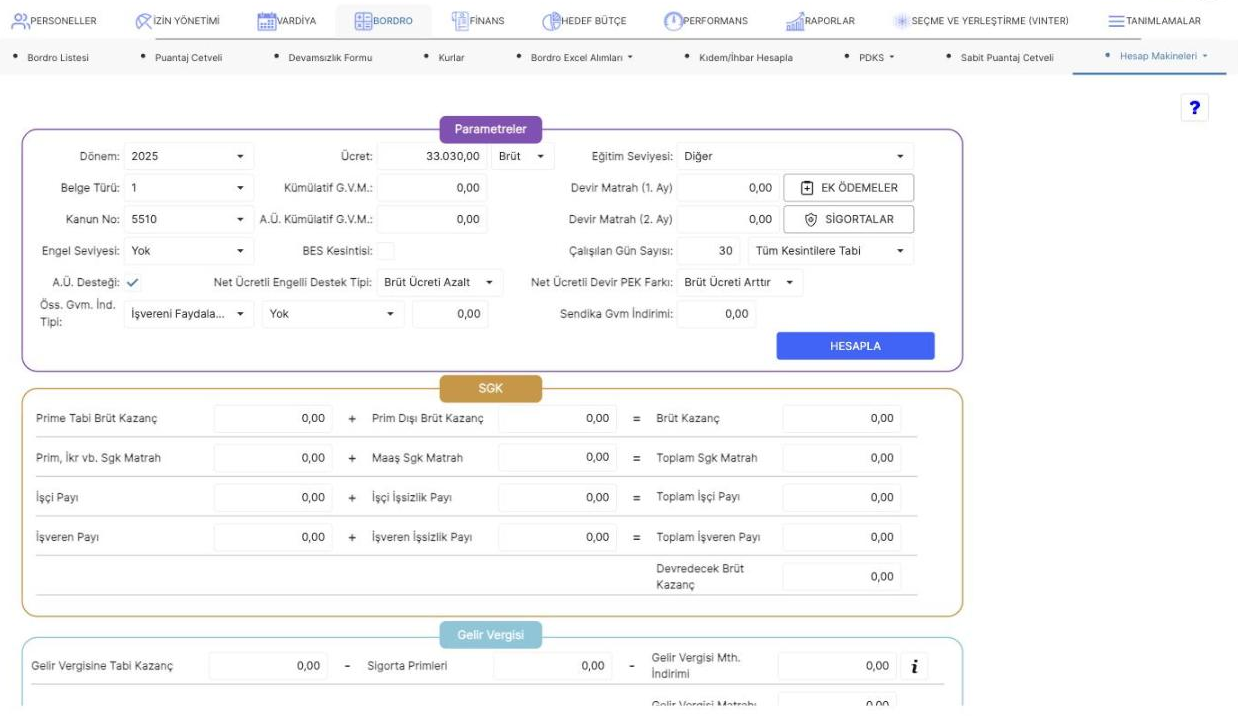Click the Ücret amount input field

coord(434,156)
